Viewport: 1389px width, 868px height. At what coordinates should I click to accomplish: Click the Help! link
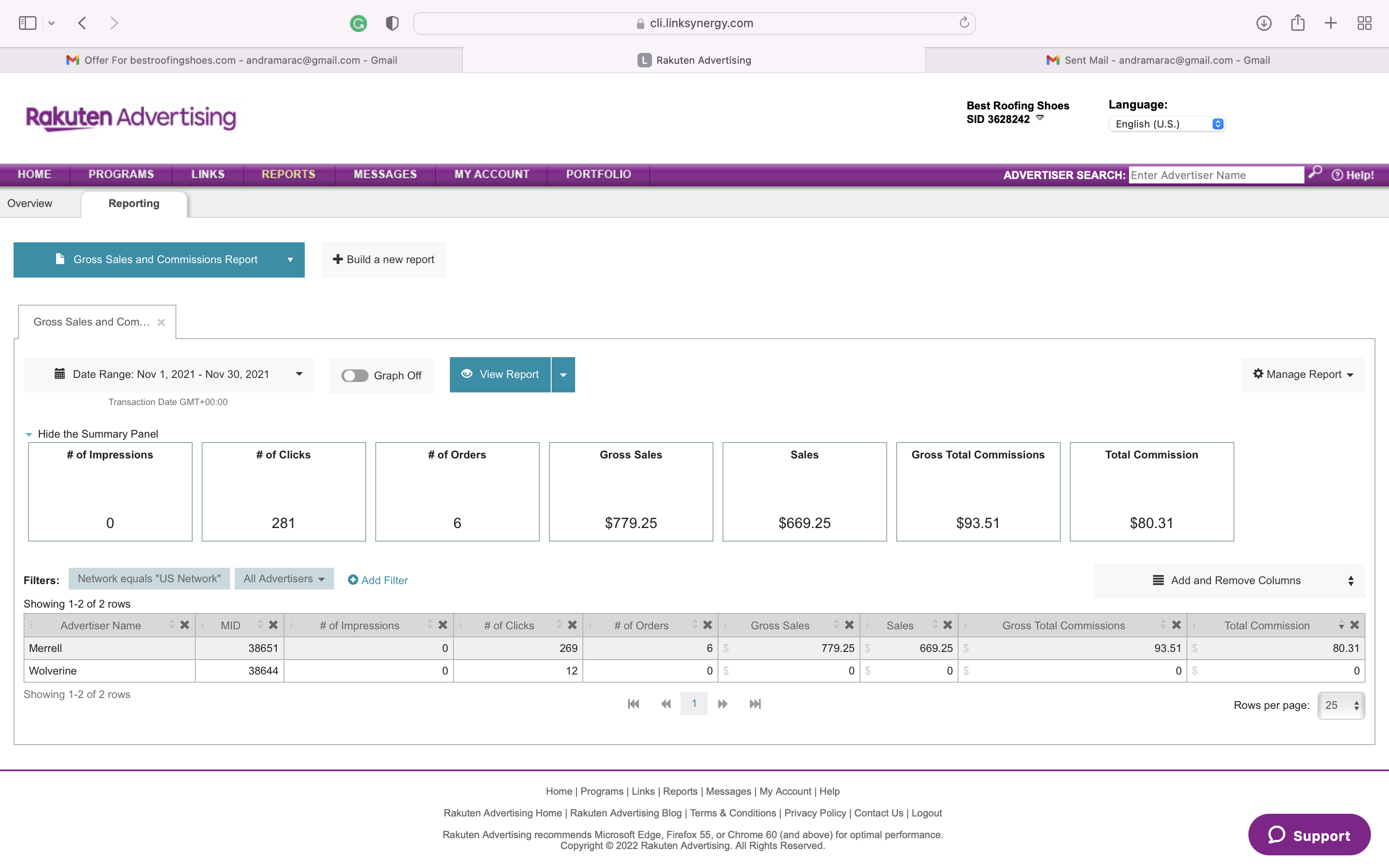1353,175
